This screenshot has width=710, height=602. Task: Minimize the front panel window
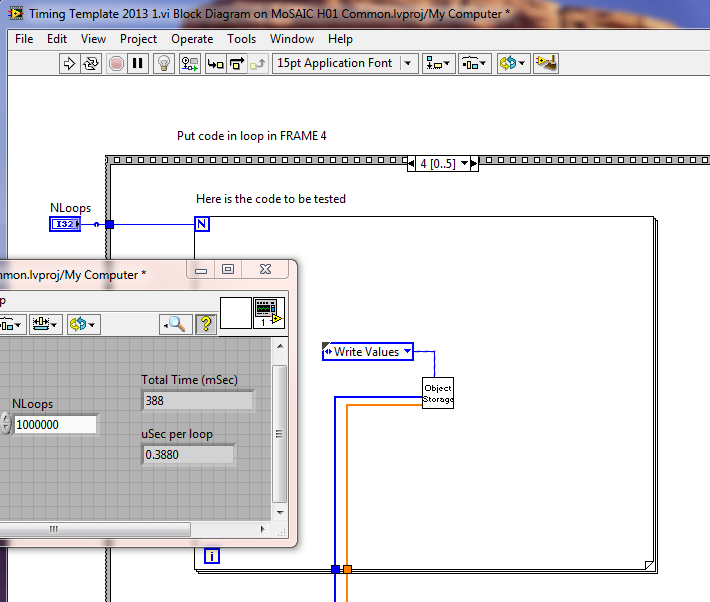201,270
